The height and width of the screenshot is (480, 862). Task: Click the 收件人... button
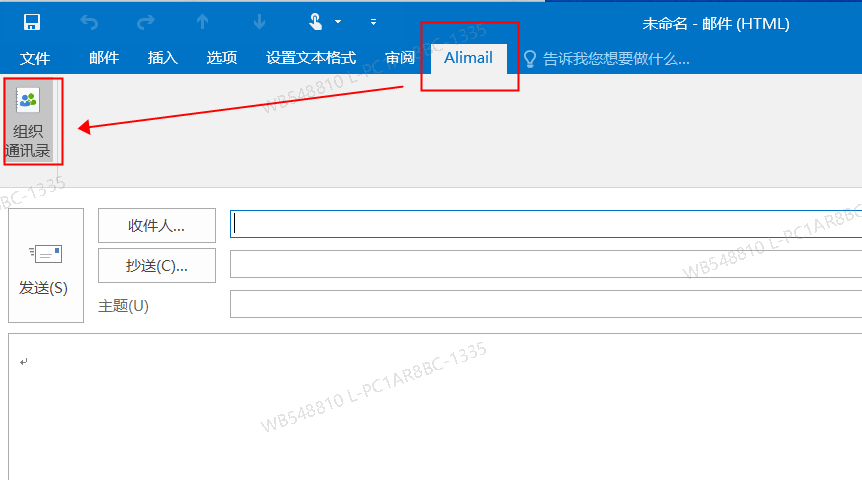pyautogui.click(x=157, y=226)
